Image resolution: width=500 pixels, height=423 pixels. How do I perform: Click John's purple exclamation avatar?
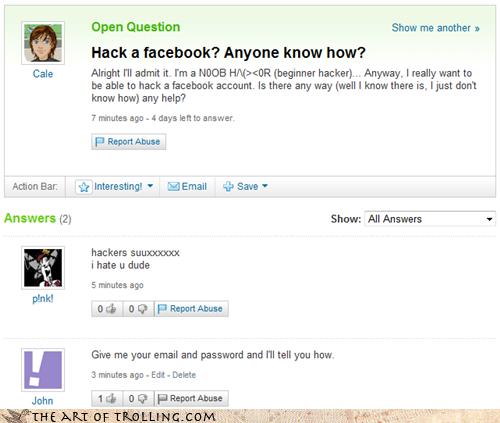click(43, 370)
